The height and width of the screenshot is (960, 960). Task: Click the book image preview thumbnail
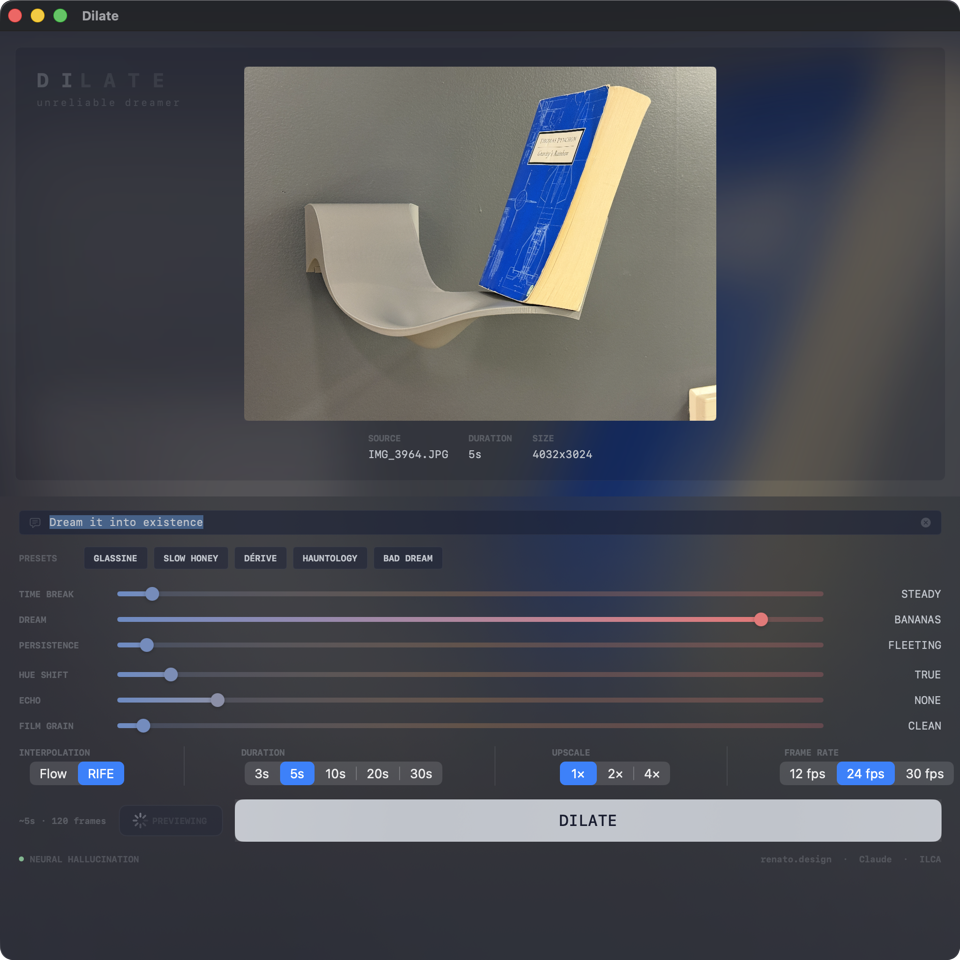(480, 244)
